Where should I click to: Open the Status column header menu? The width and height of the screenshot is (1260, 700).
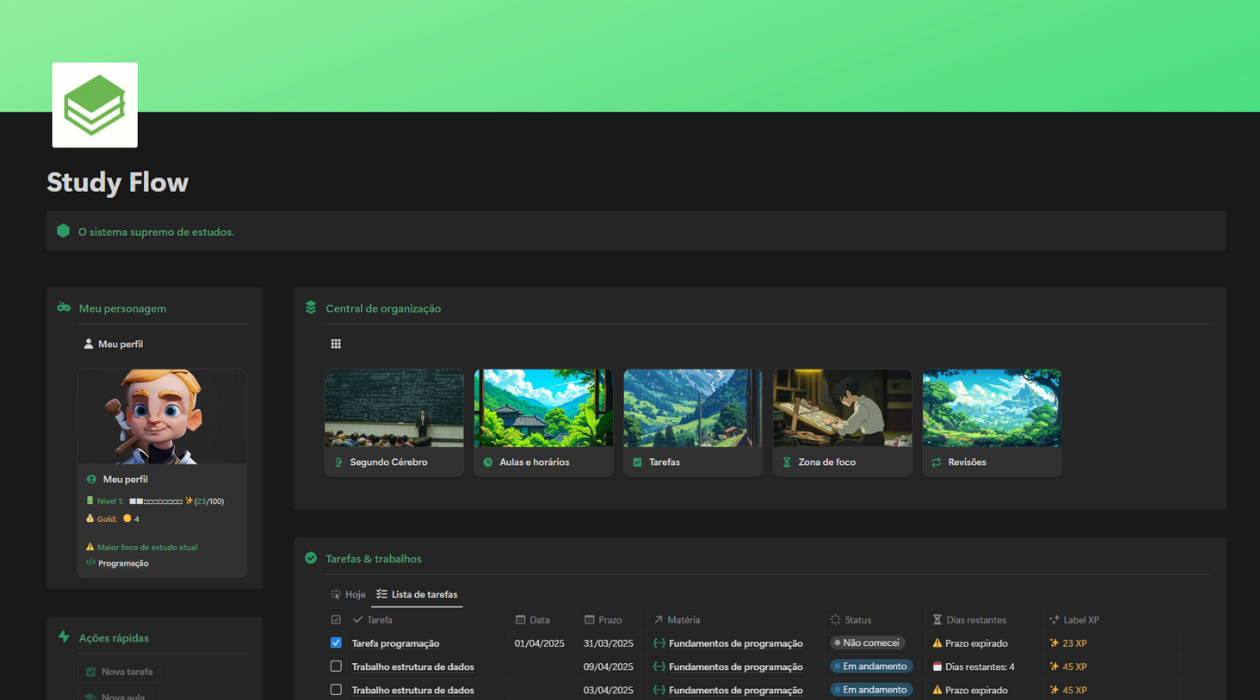click(857, 620)
